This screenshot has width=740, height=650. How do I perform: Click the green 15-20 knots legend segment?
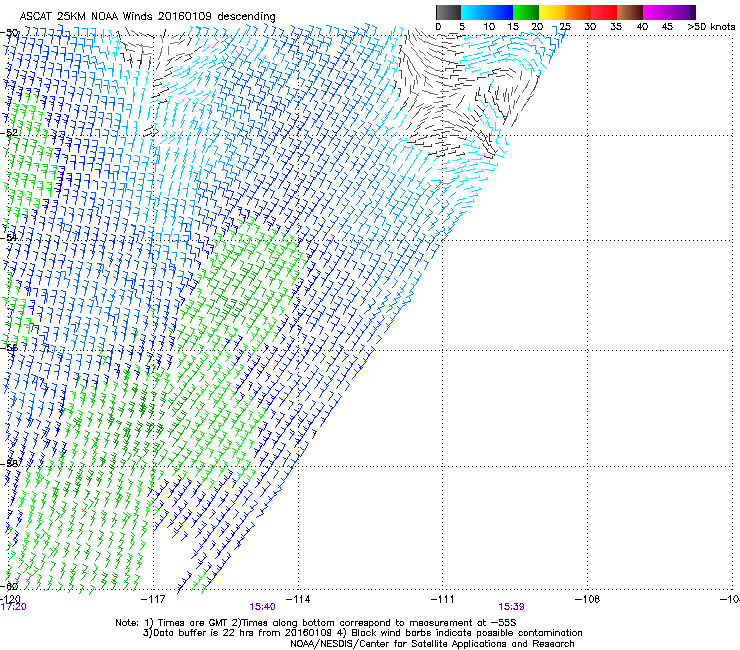click(x=526, y=12)
